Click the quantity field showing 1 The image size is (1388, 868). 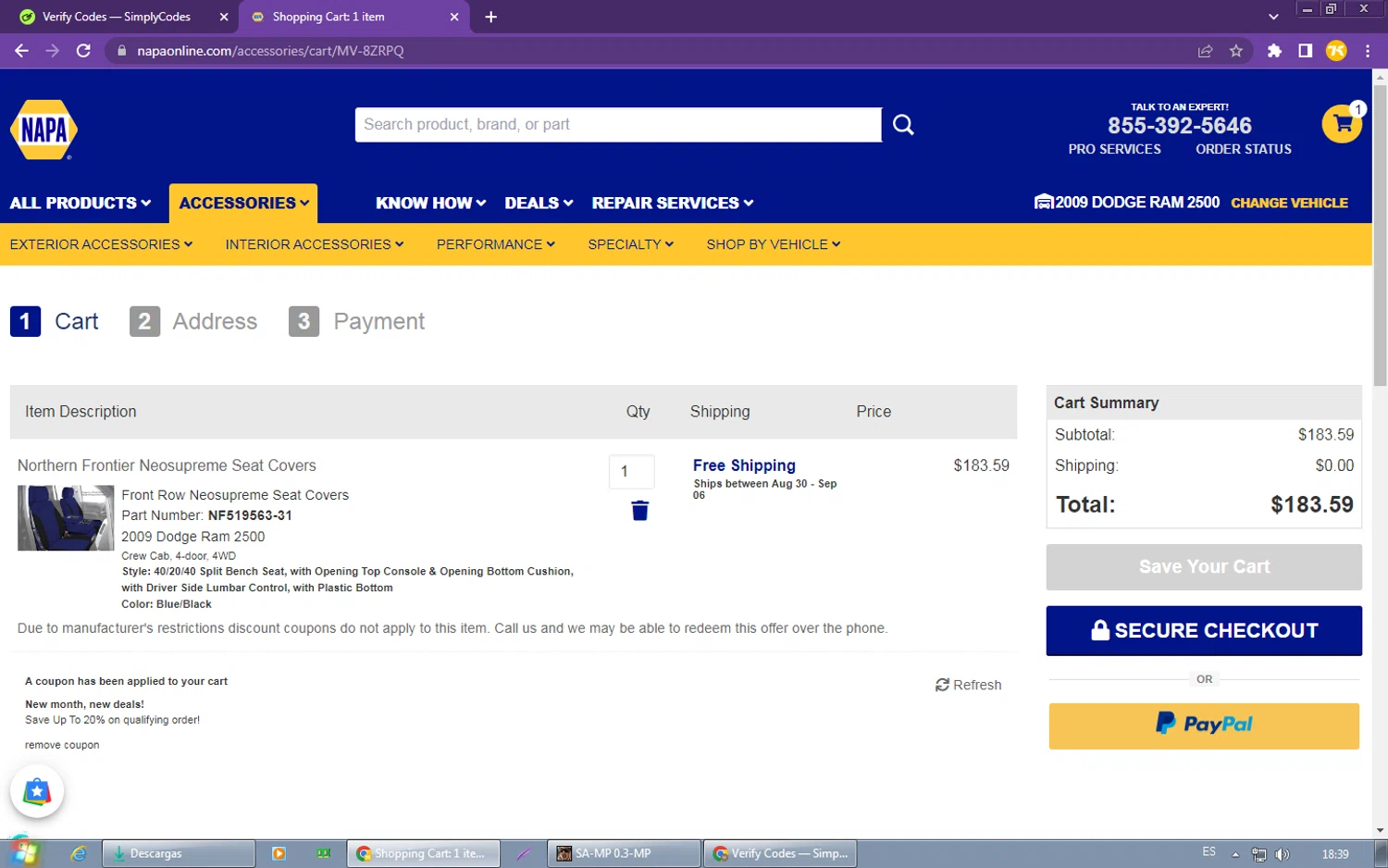point(631,472)
